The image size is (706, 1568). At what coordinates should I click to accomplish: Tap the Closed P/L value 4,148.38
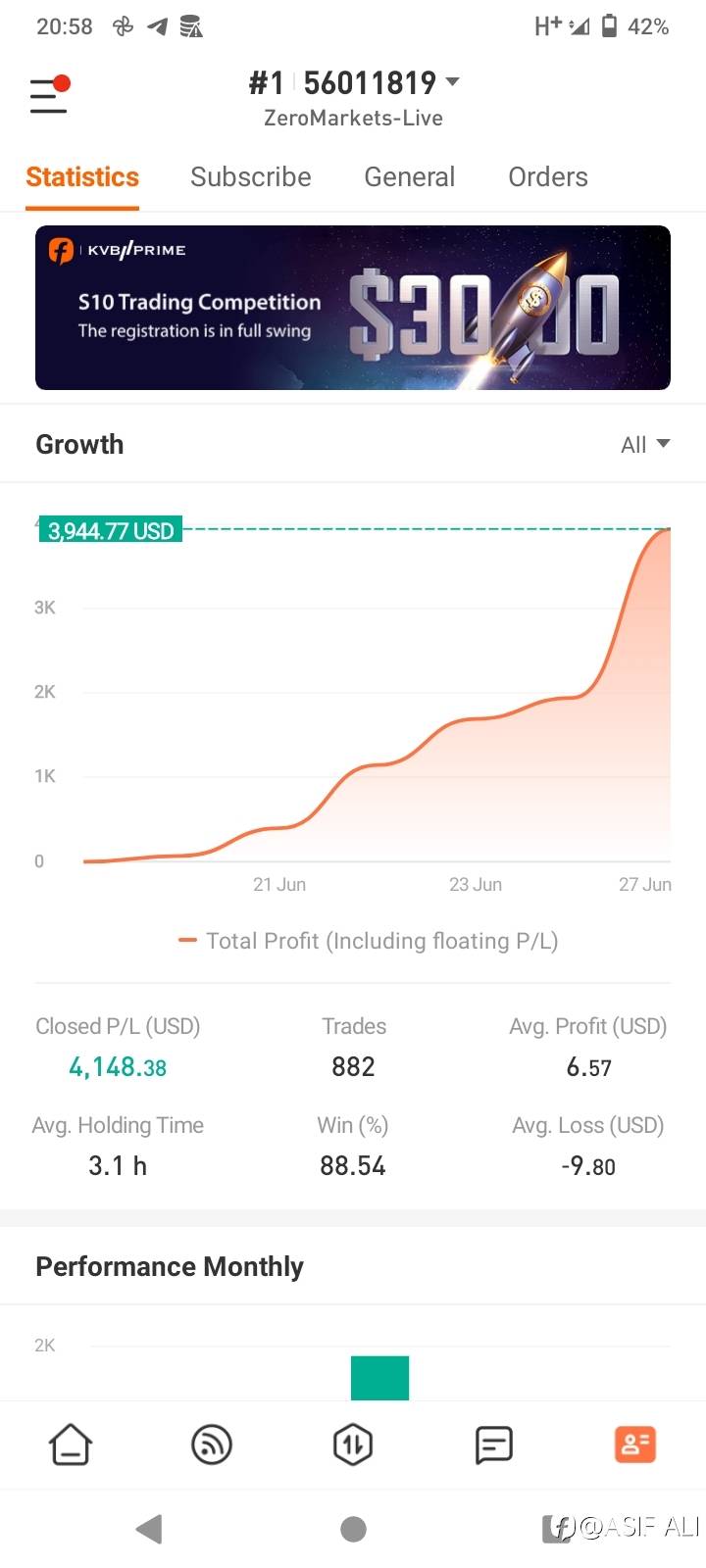click(118, 1067)
